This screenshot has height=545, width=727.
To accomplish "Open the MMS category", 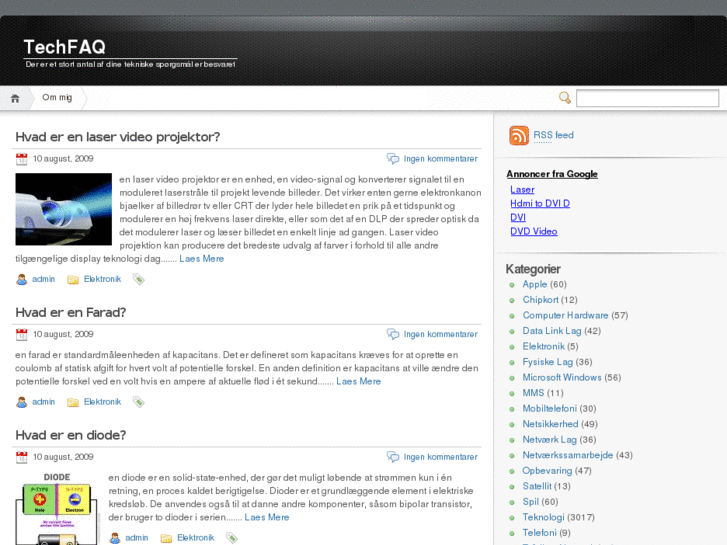I will (x=533, y=393).
